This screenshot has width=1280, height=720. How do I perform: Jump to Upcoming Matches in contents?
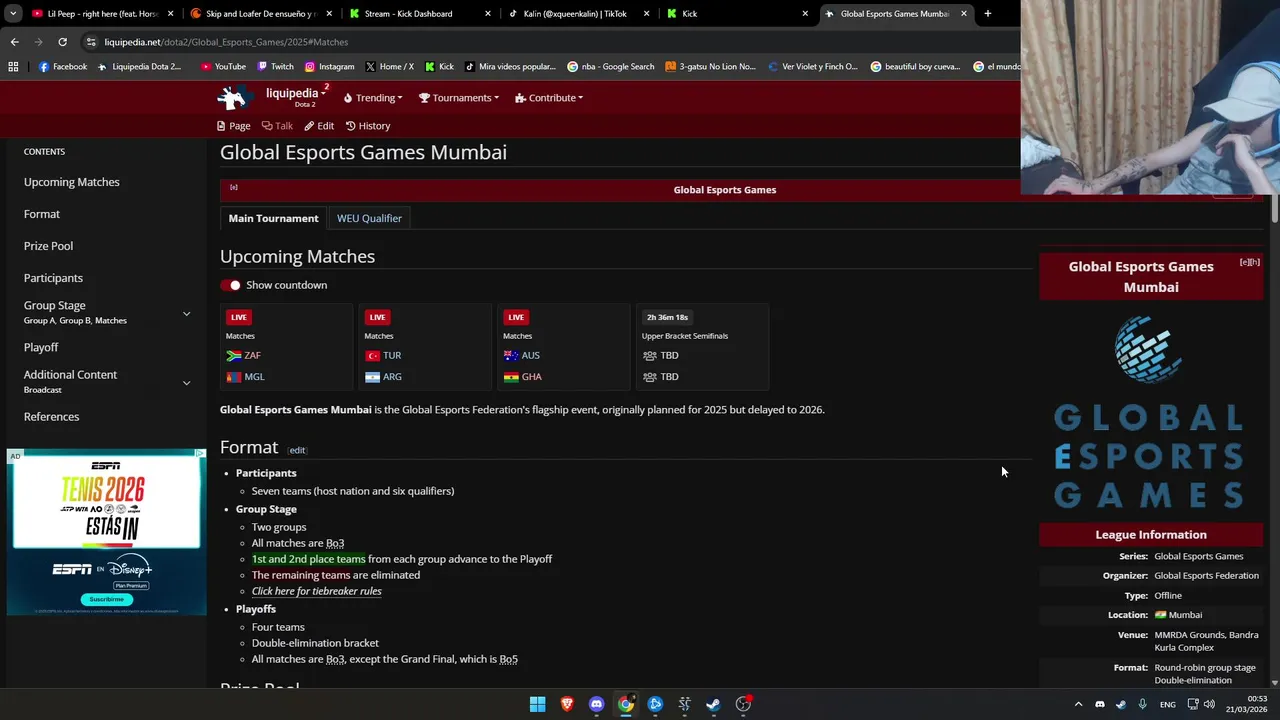(72, 182)
